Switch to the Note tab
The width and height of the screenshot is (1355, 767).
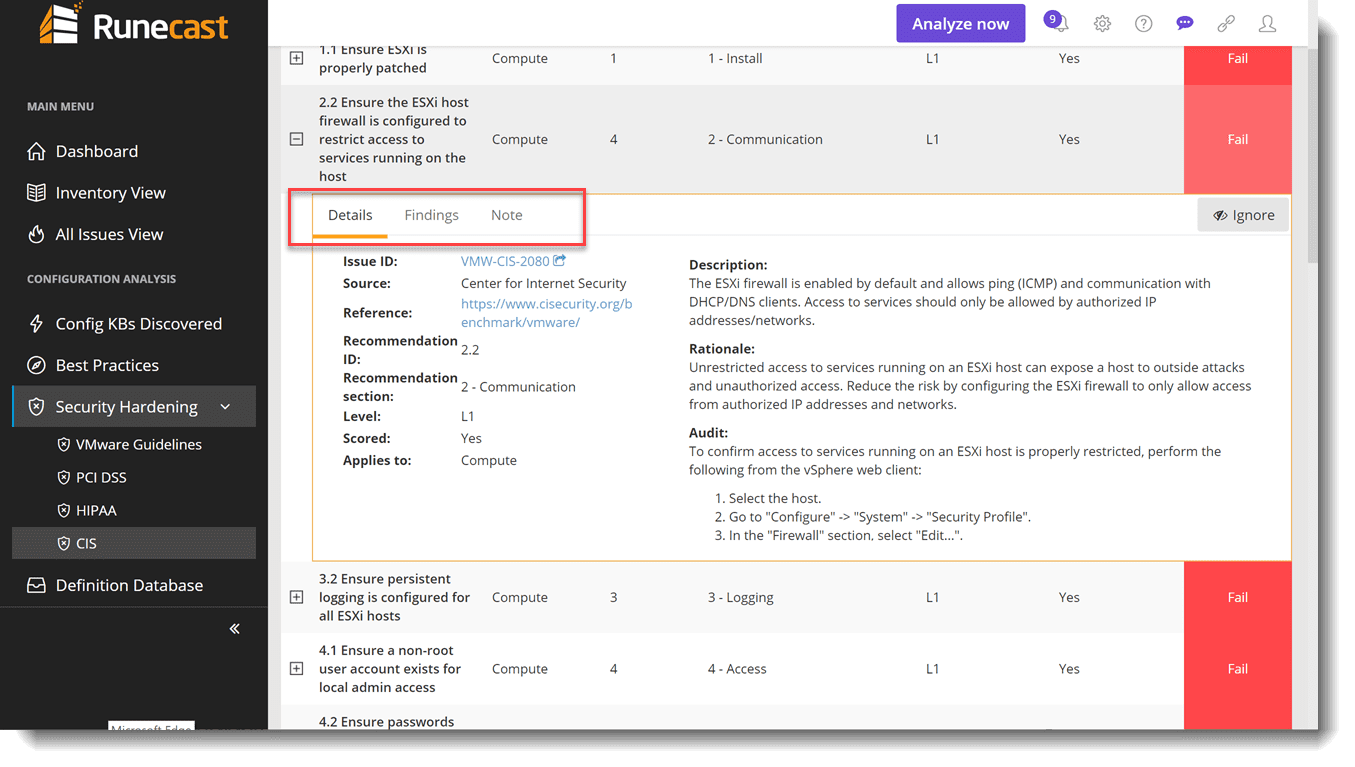[506, 215]
